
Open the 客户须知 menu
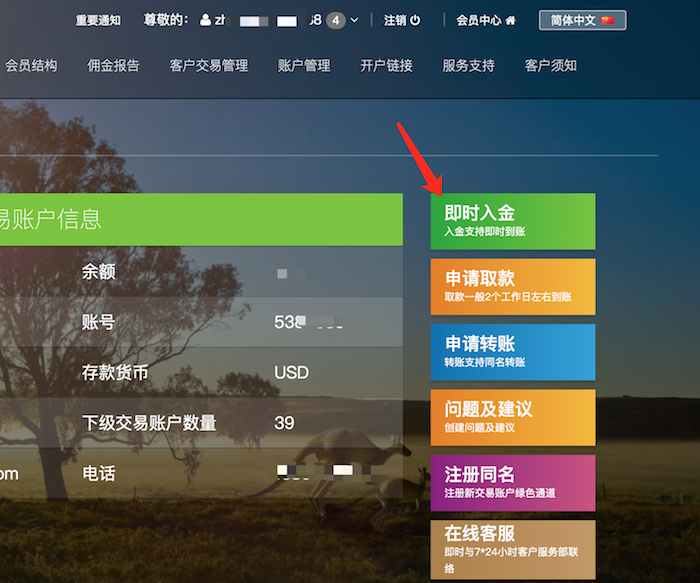click(551, 66)
